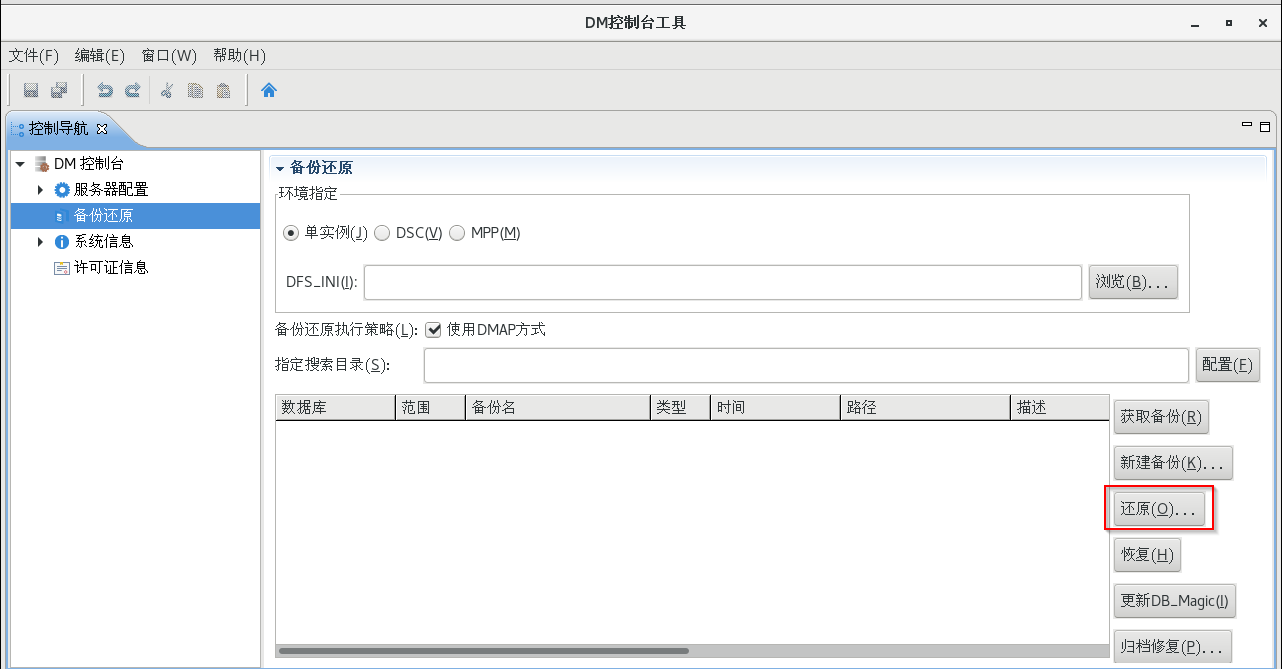1282x669 pixels.
Task: Click the 系统信息 info icon
Action: [62, 242]
